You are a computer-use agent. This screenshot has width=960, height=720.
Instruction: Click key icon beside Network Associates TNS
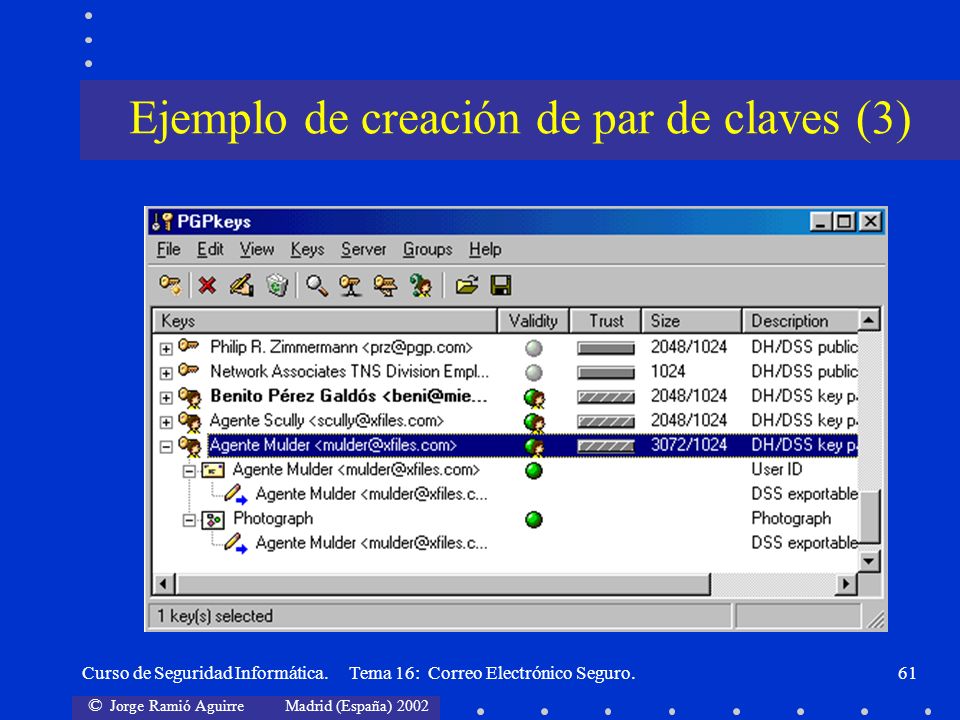189,370
